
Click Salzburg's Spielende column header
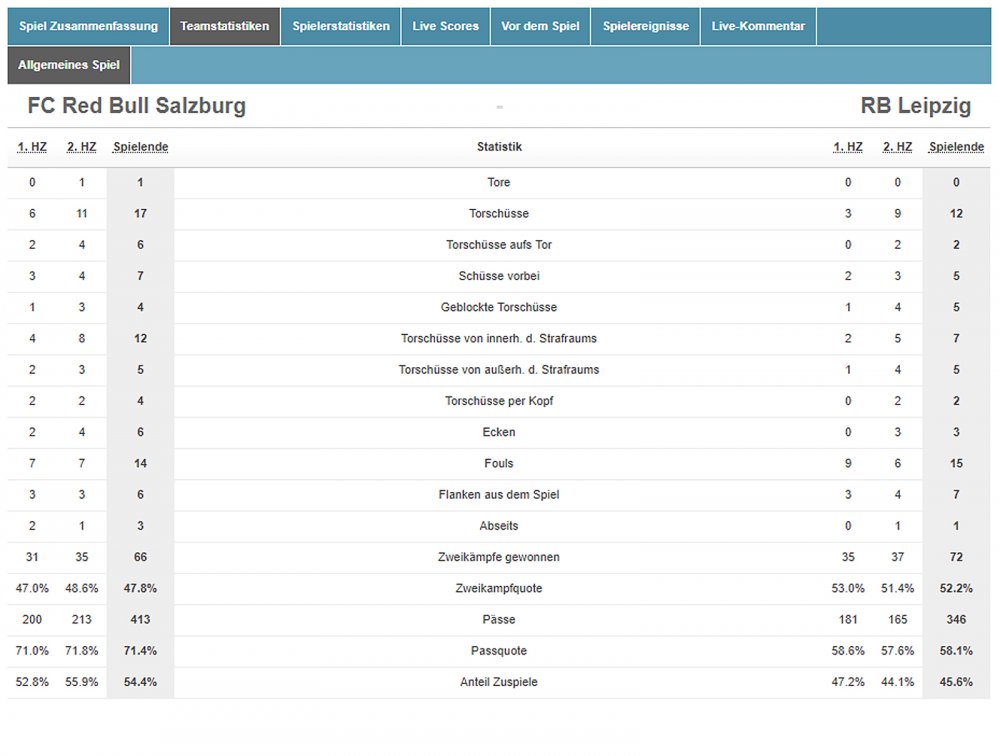(140, 147)
